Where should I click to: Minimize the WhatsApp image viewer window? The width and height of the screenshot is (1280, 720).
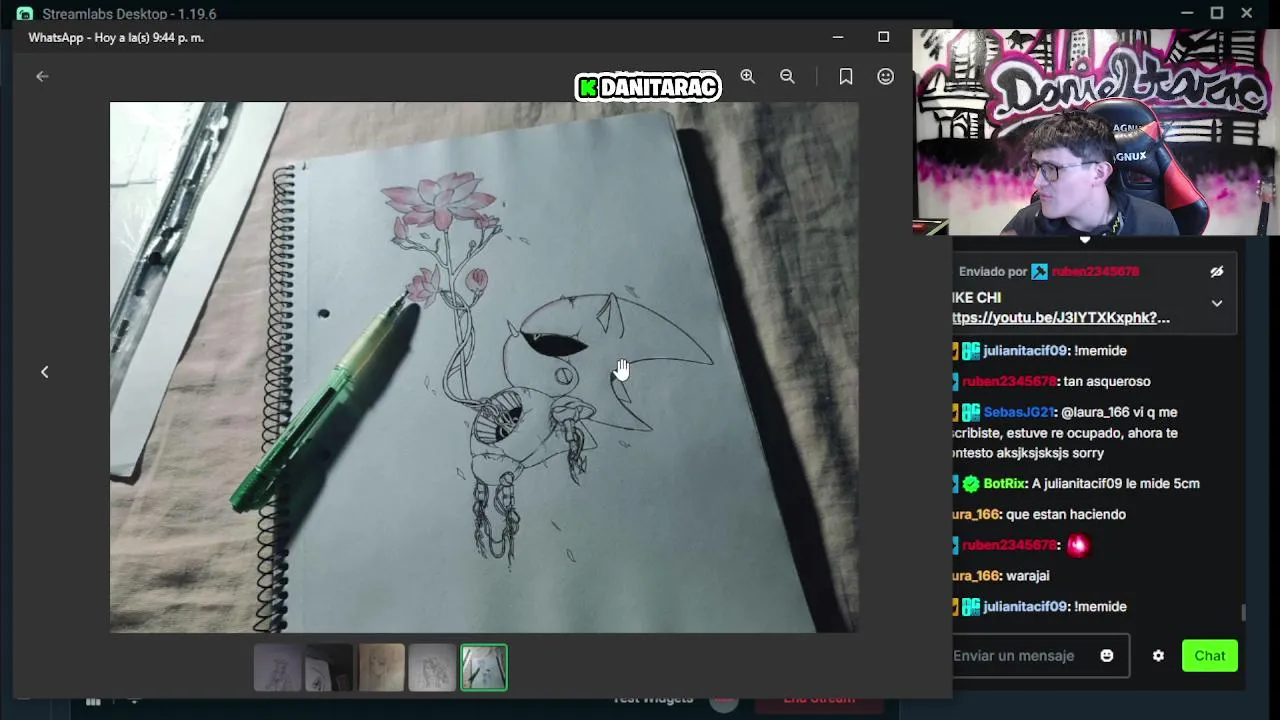[838, 37]
